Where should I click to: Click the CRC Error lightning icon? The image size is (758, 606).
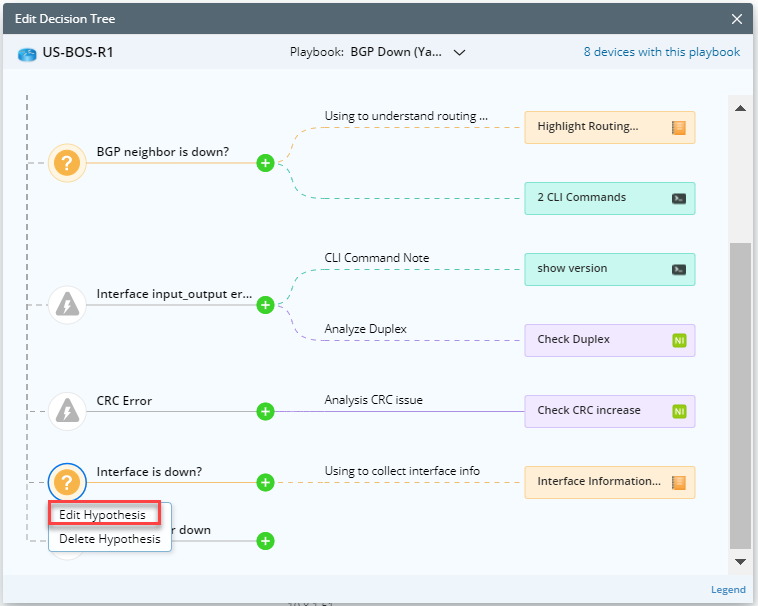(x=67, y=411)
